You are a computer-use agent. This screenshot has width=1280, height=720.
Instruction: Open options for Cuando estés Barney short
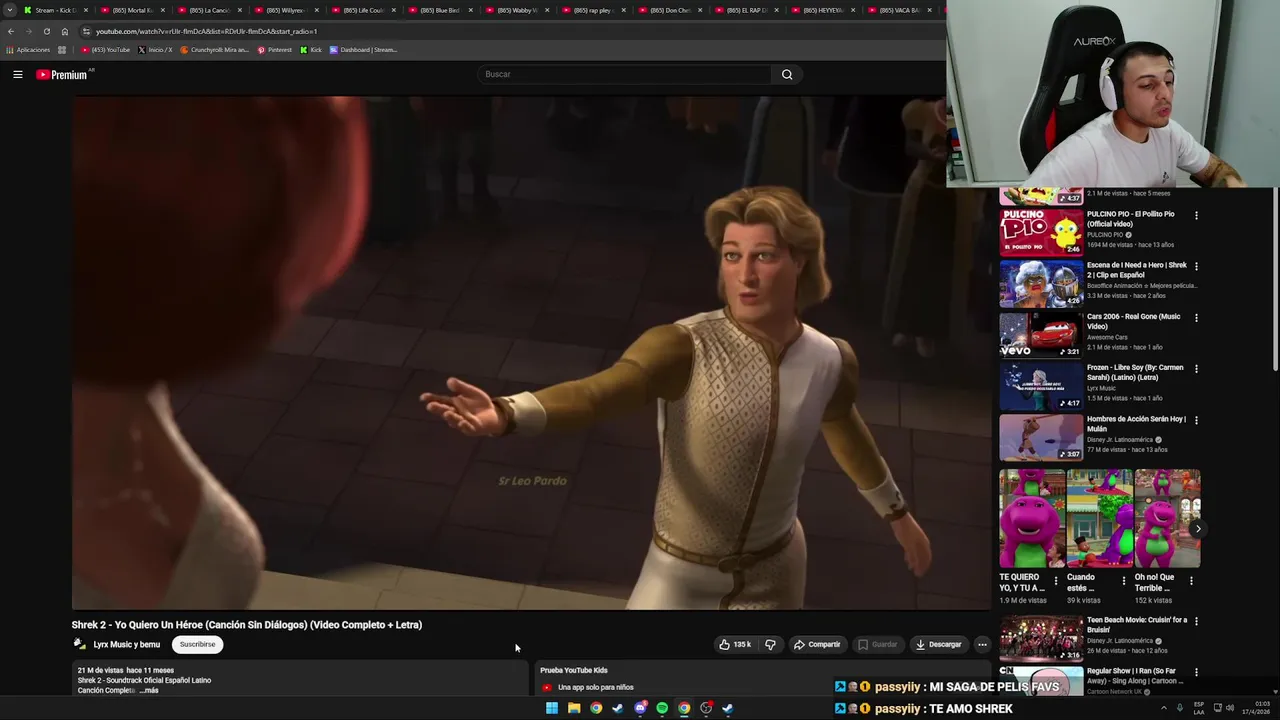tap(1123, 580)
